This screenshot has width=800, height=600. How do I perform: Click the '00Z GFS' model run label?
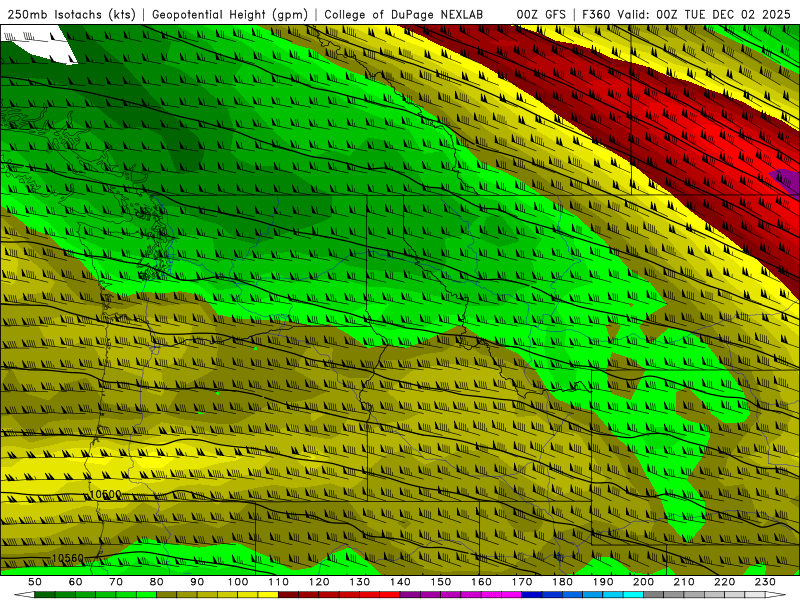tap(541, 14)
